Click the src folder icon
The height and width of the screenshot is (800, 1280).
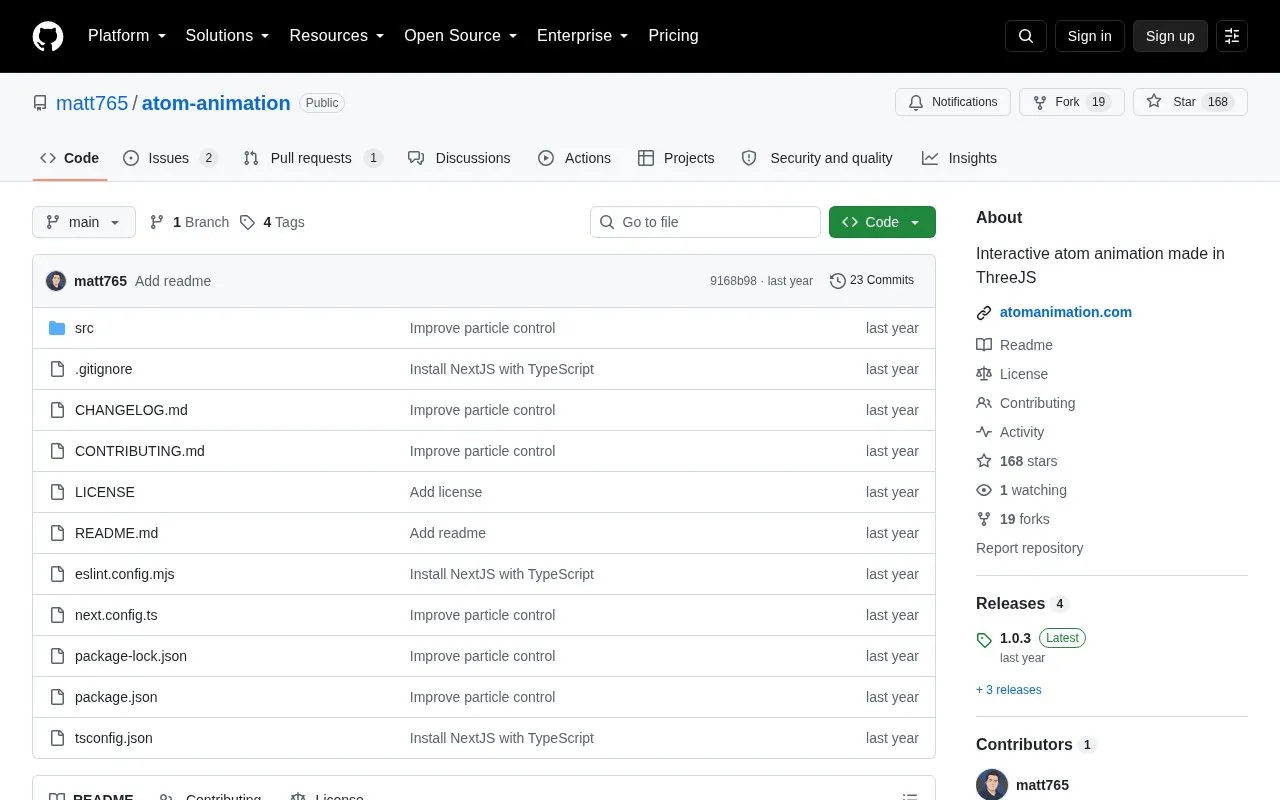pos(57,328)
